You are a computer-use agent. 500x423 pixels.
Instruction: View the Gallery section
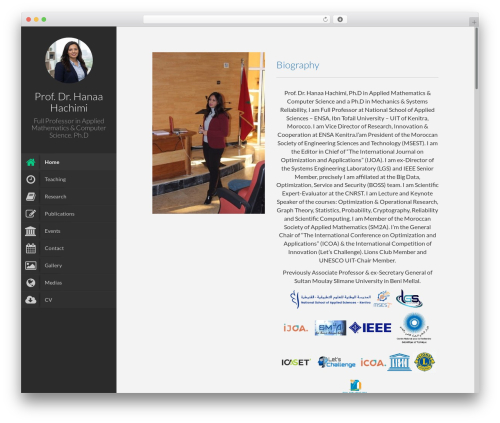point(69,266)
